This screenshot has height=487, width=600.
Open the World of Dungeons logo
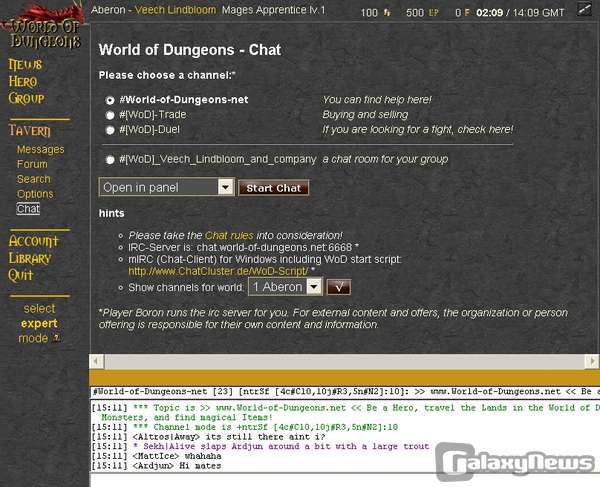(x=43, y=26)
